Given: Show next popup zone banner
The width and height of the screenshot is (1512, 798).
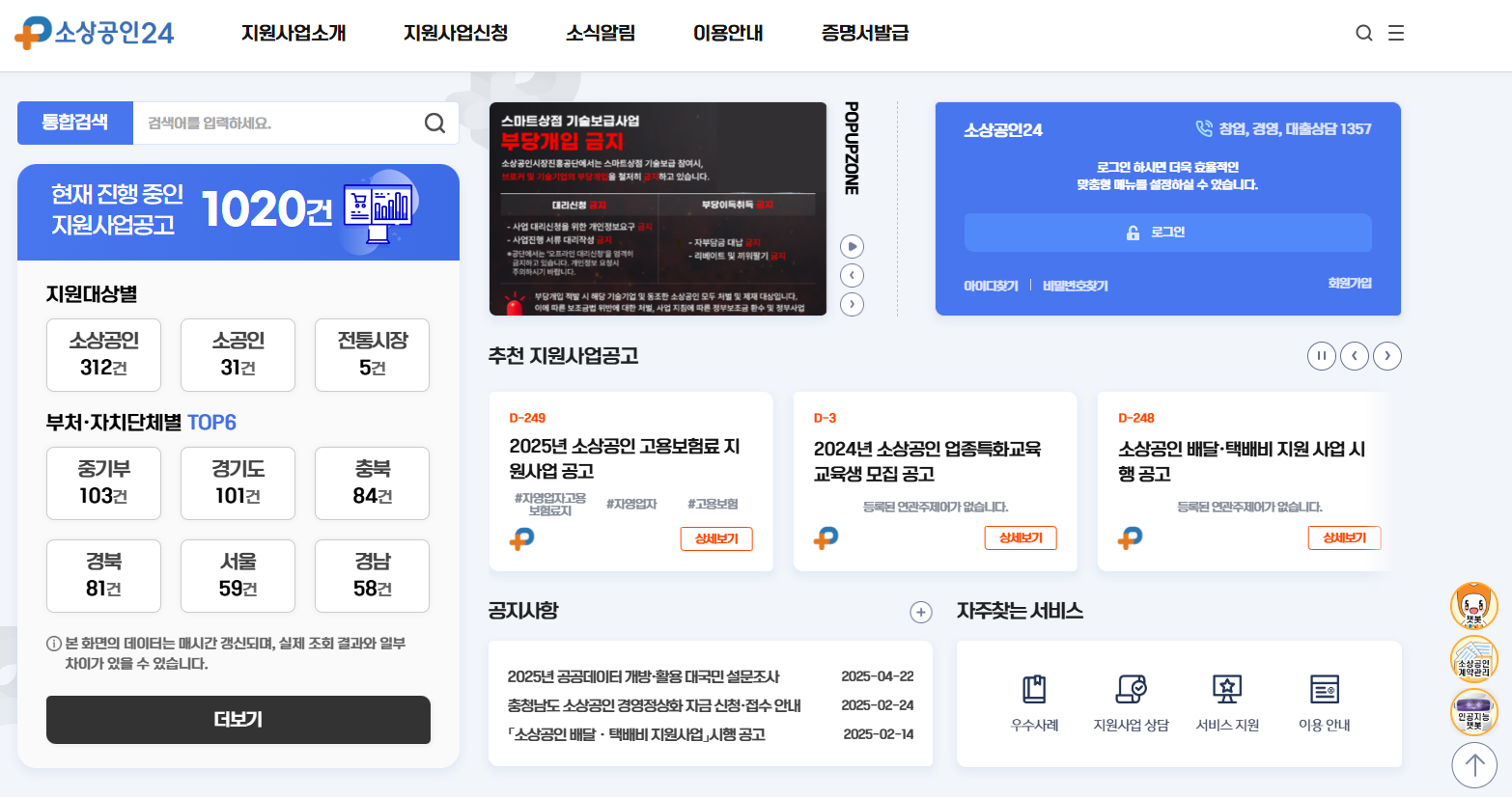Looking at the screenshot, I should point(852,304).
